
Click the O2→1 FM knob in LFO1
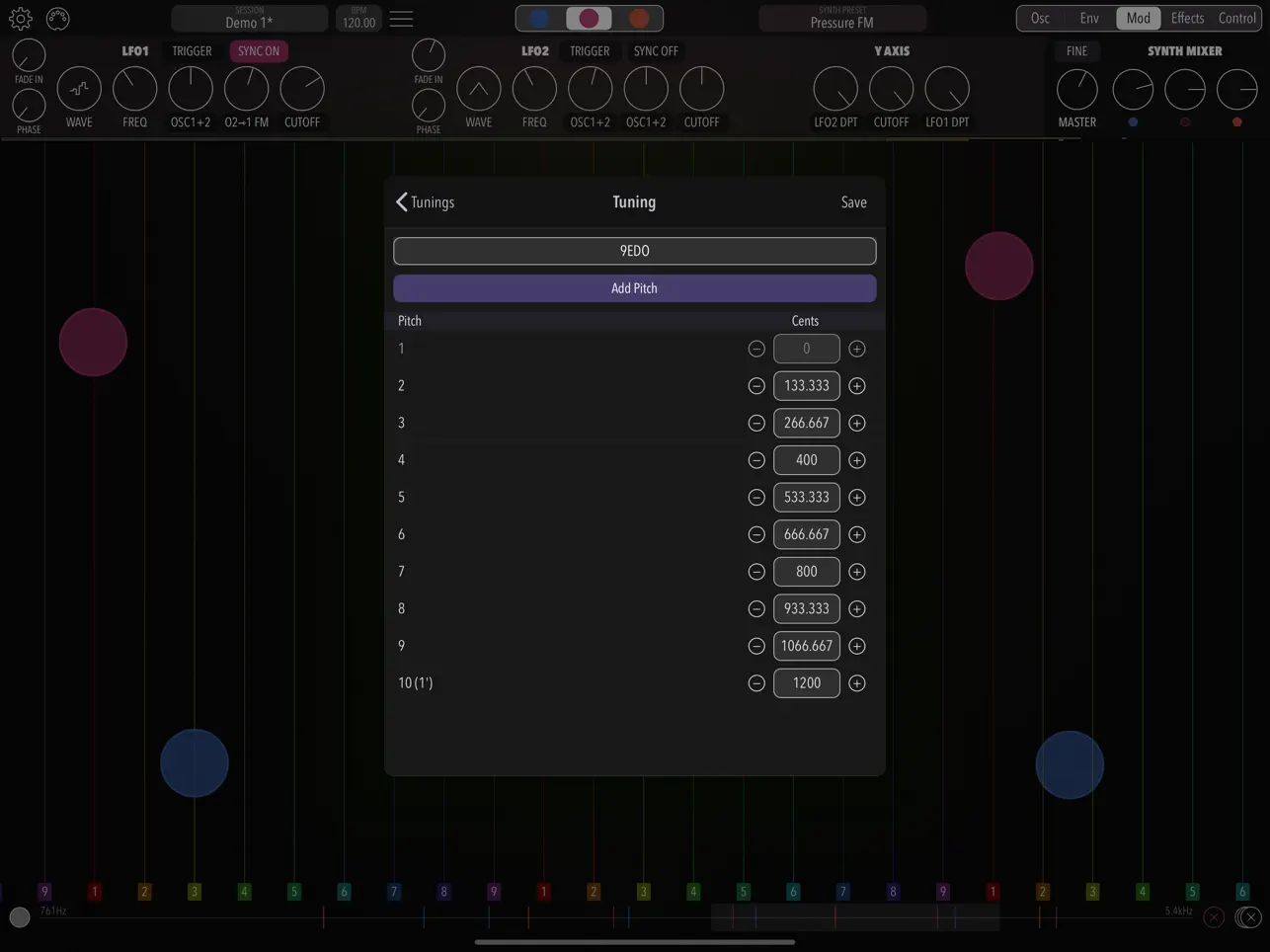coord(246,90)
